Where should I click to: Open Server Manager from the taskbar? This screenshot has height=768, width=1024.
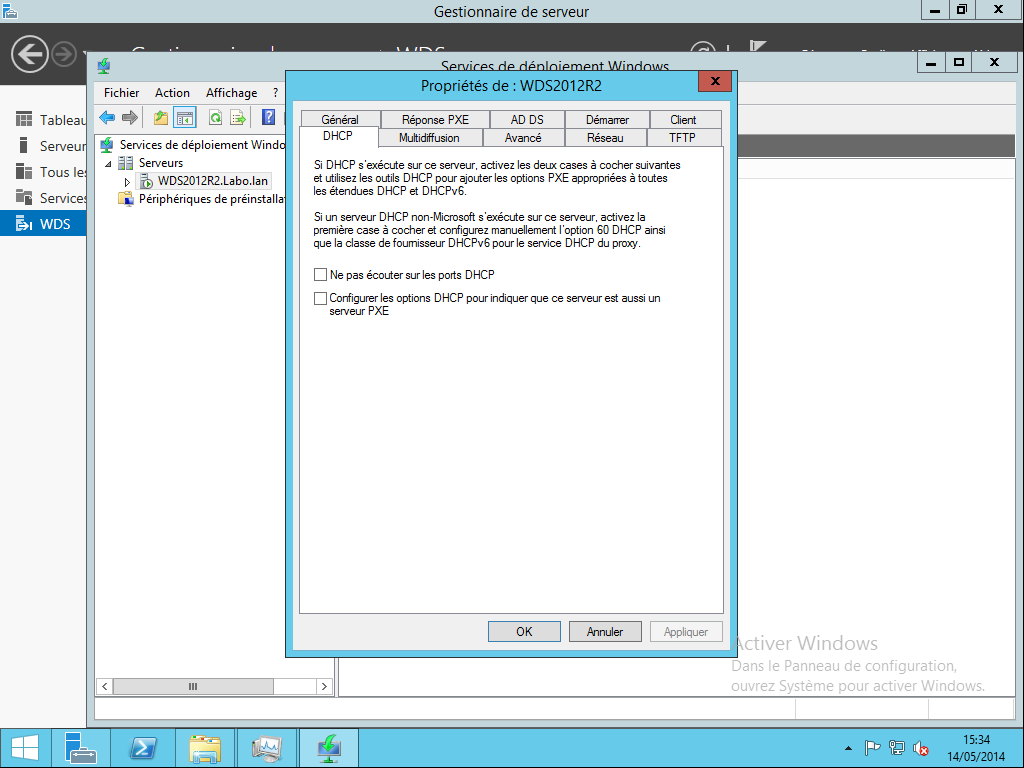coord(81,748)
